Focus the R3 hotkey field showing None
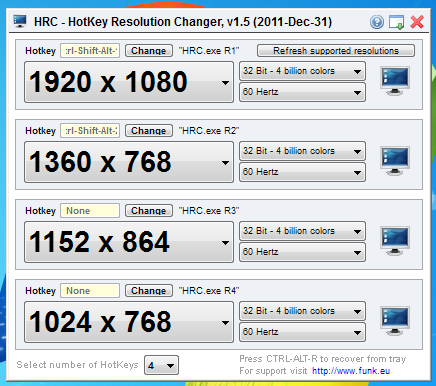The image size is (436, 386). [90, 211]
